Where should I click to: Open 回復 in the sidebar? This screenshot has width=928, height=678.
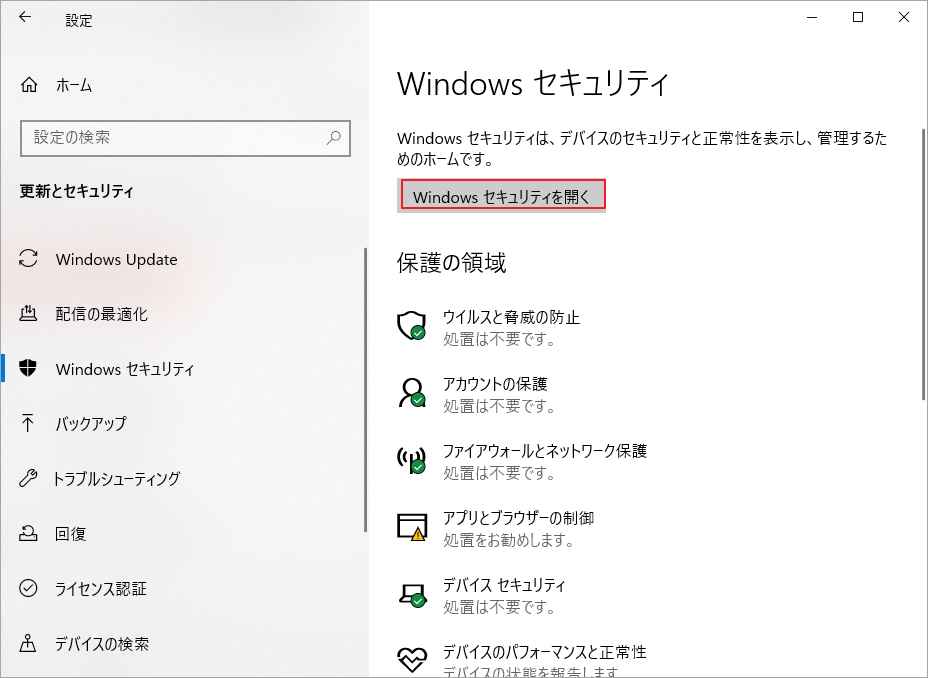[x=71, y=534]
